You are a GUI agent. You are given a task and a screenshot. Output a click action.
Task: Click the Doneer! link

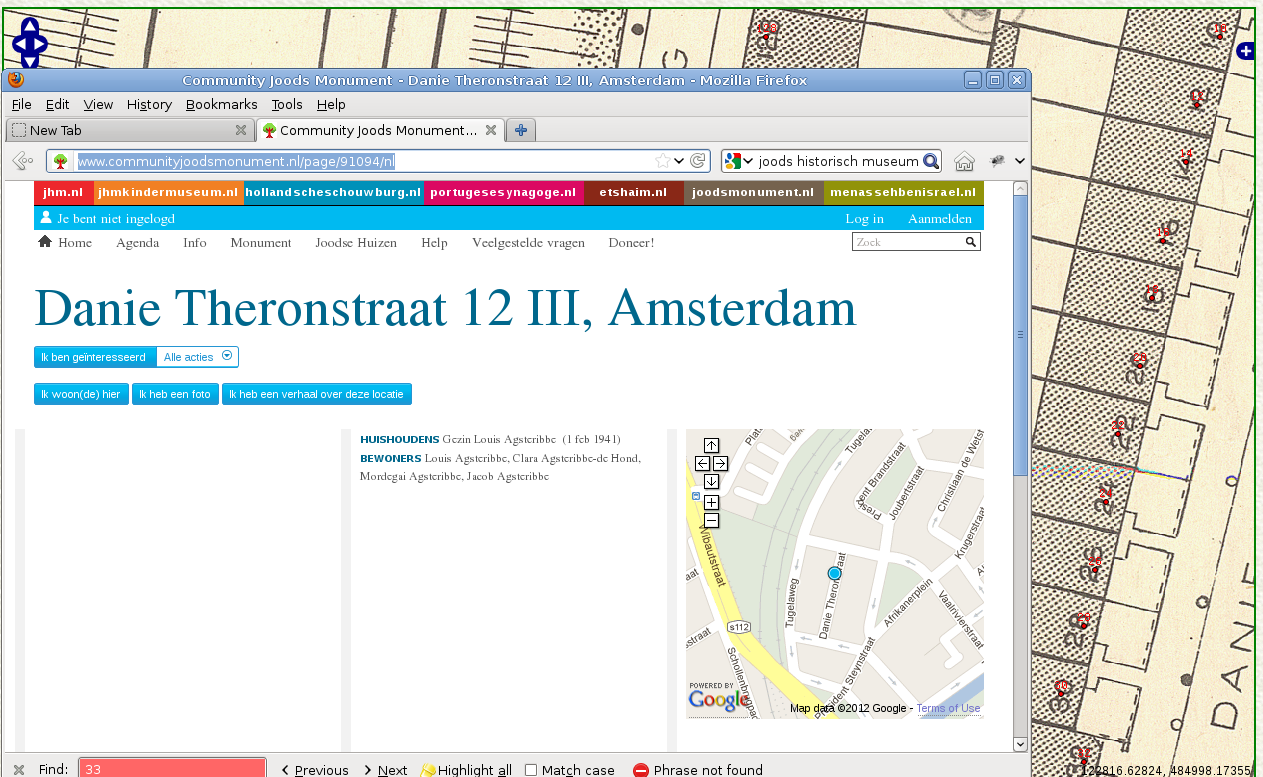[x=631, y=242]
